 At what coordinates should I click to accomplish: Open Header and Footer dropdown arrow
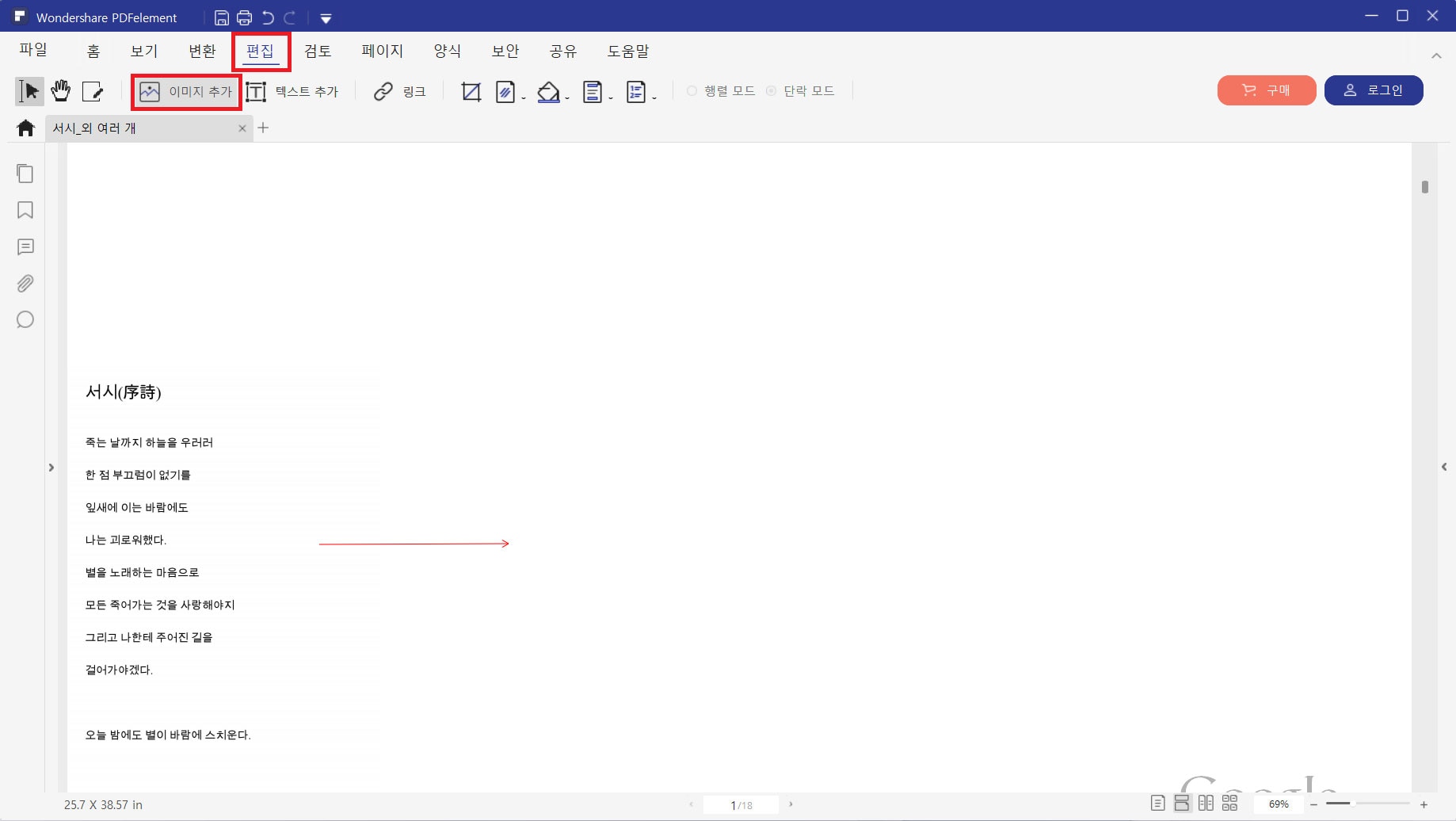coord(611,98)
